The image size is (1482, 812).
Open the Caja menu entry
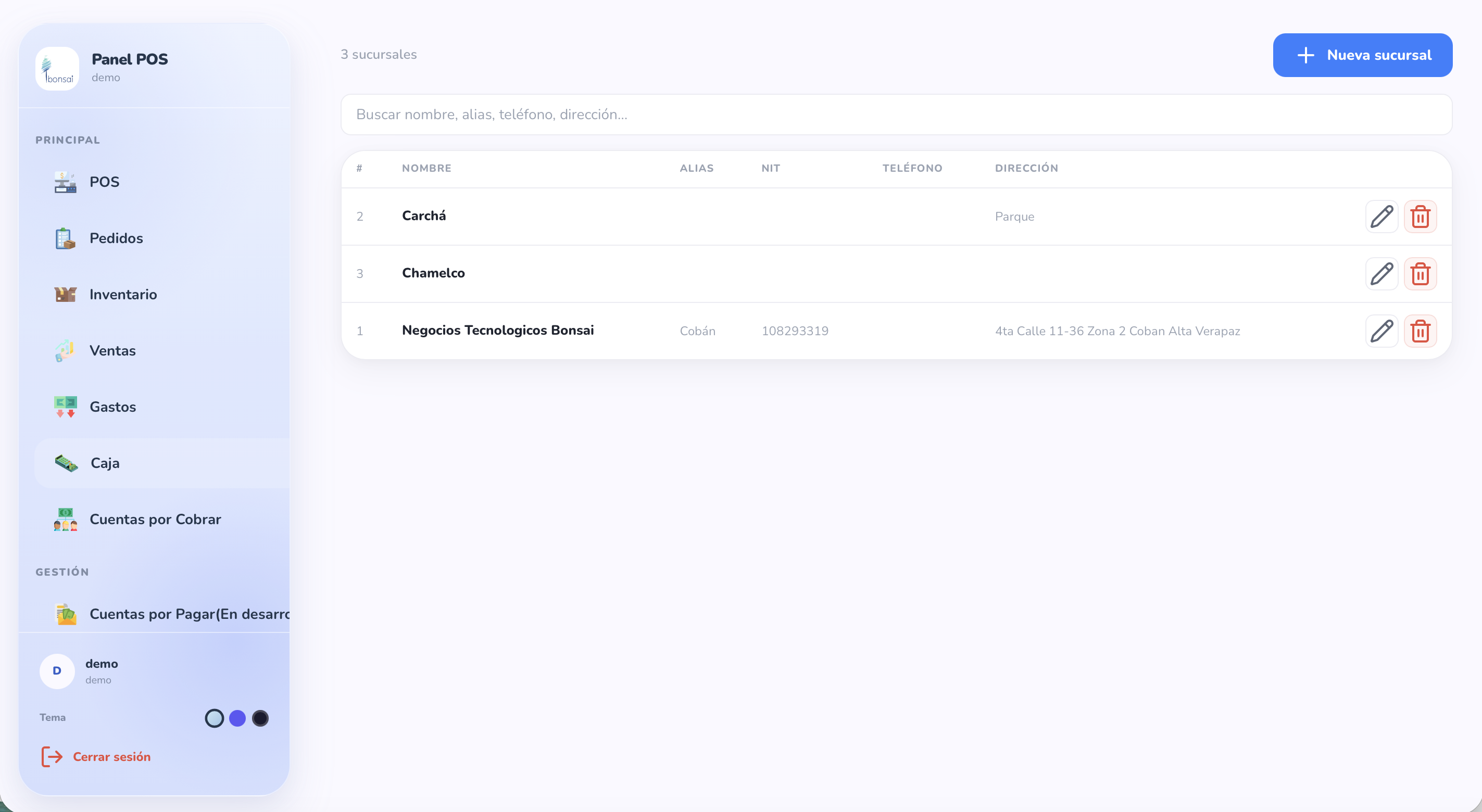click(x=105, y=463)
